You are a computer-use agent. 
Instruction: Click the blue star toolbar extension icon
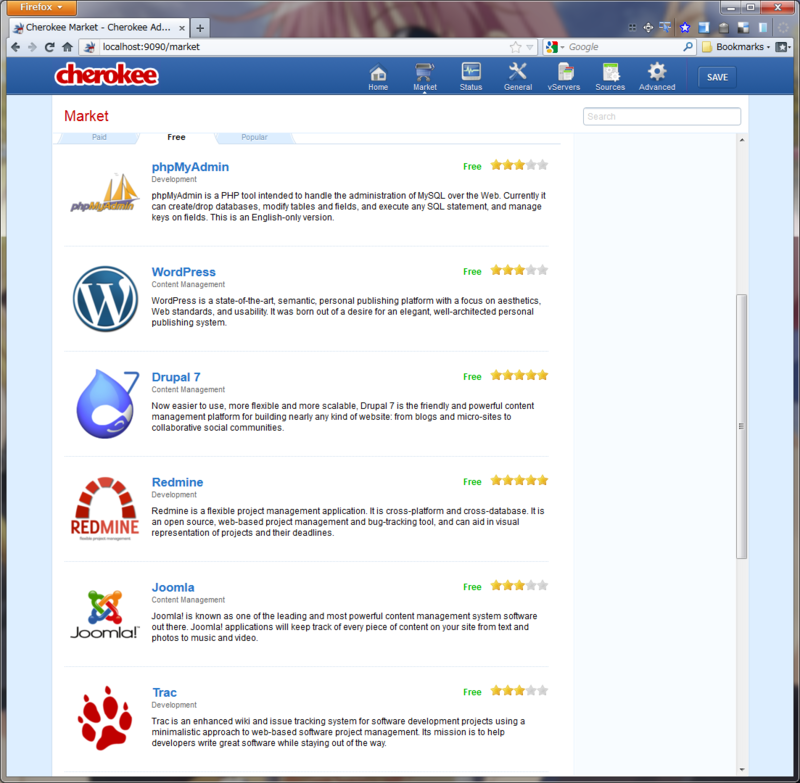(x=685, y=28)
